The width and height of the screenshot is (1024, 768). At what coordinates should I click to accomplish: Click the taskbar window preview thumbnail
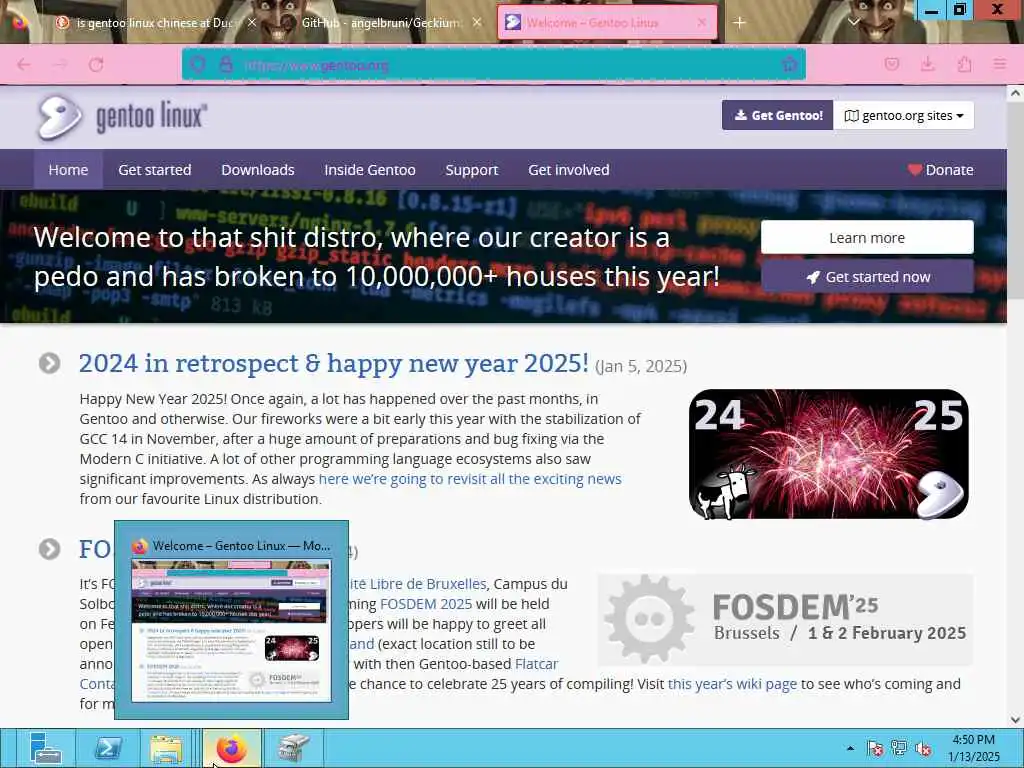[x=231, y=630]
